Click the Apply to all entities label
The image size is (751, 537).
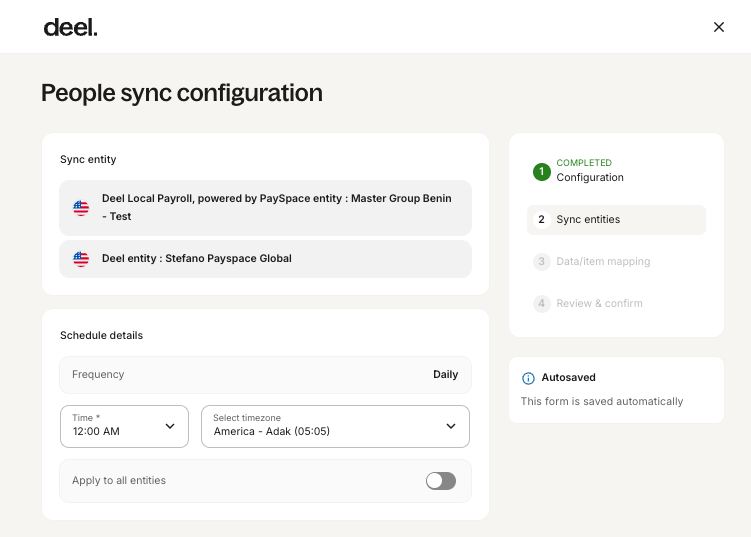(119, 480)
